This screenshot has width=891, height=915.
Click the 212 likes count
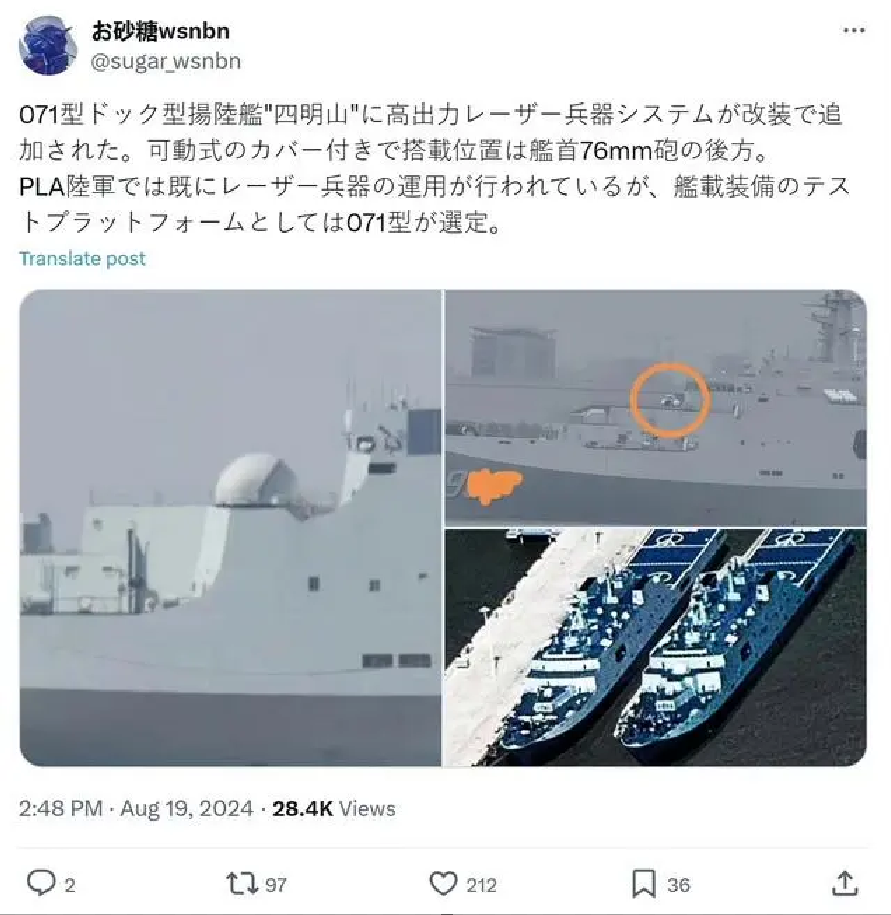pyautogui.click(x=481, y=885)
